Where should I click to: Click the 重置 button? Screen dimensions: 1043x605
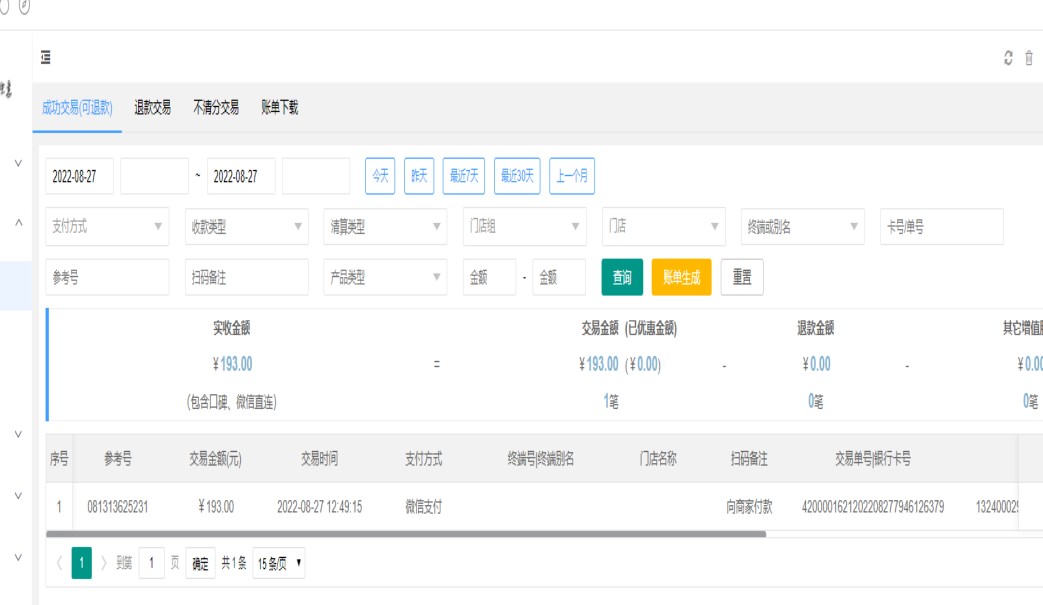(742, 278)
